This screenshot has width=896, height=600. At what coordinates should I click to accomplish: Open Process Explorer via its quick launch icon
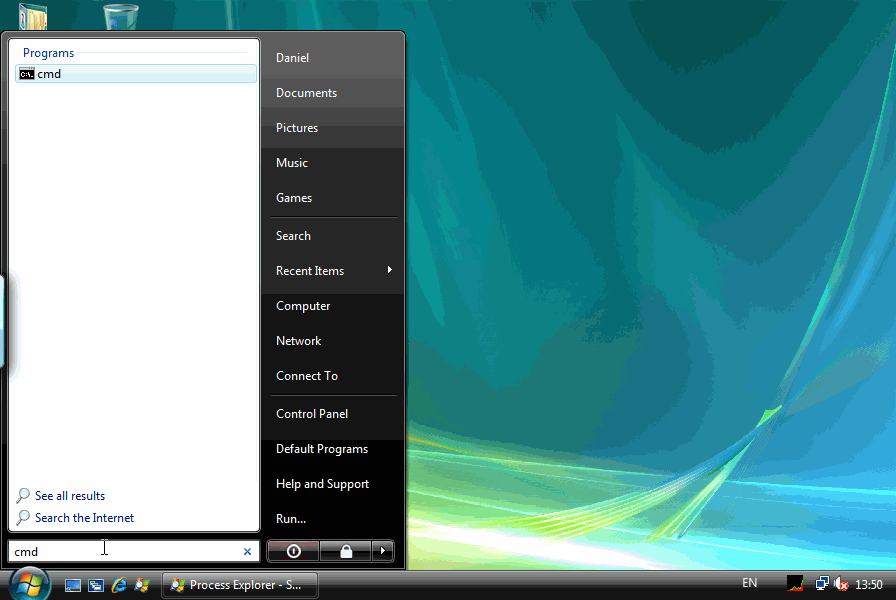pos(142,584)
